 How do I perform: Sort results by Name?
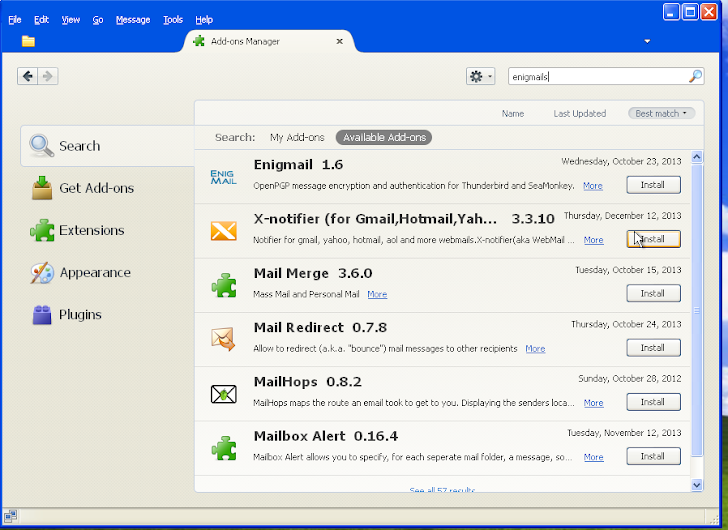(513, 113)
